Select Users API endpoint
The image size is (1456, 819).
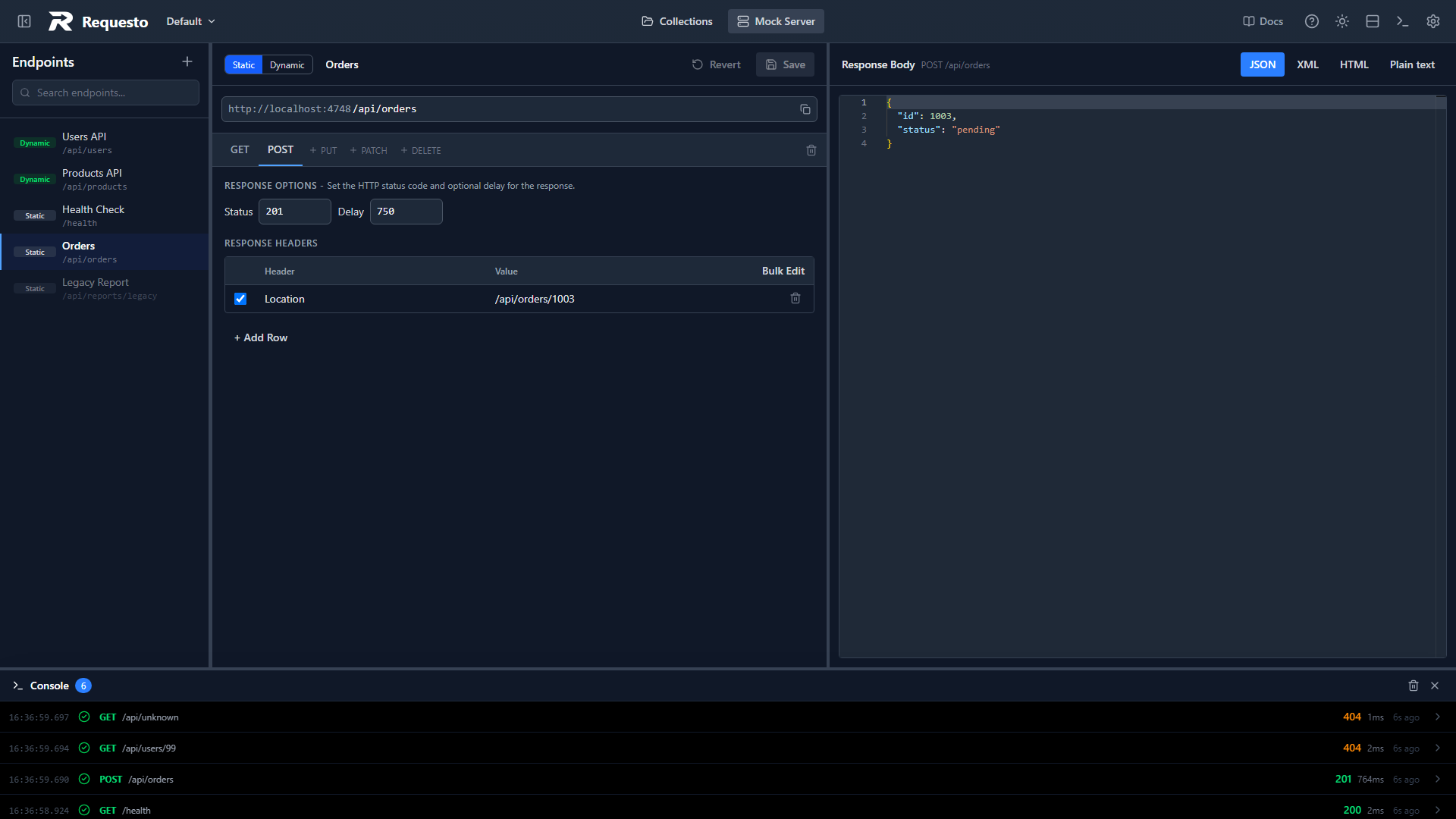(105, 143)
